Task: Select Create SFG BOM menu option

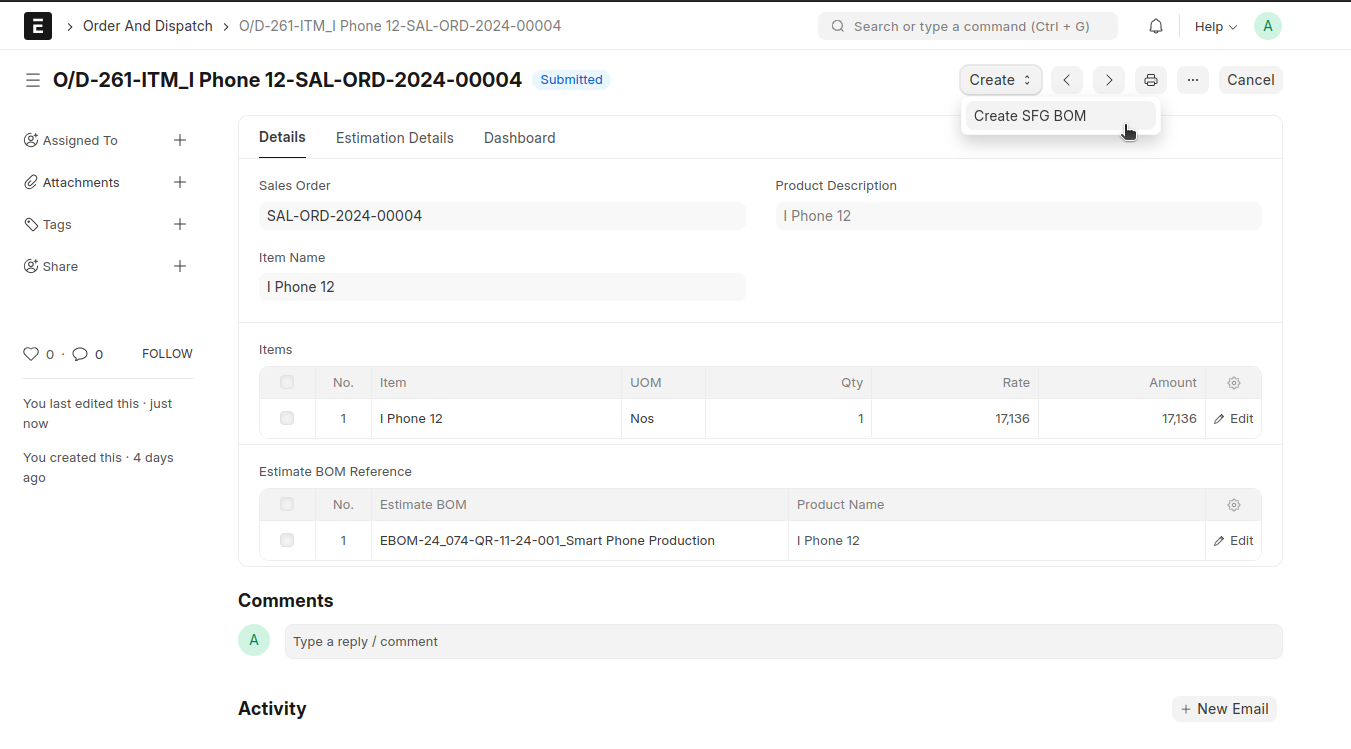Action: coord(1030,116)
